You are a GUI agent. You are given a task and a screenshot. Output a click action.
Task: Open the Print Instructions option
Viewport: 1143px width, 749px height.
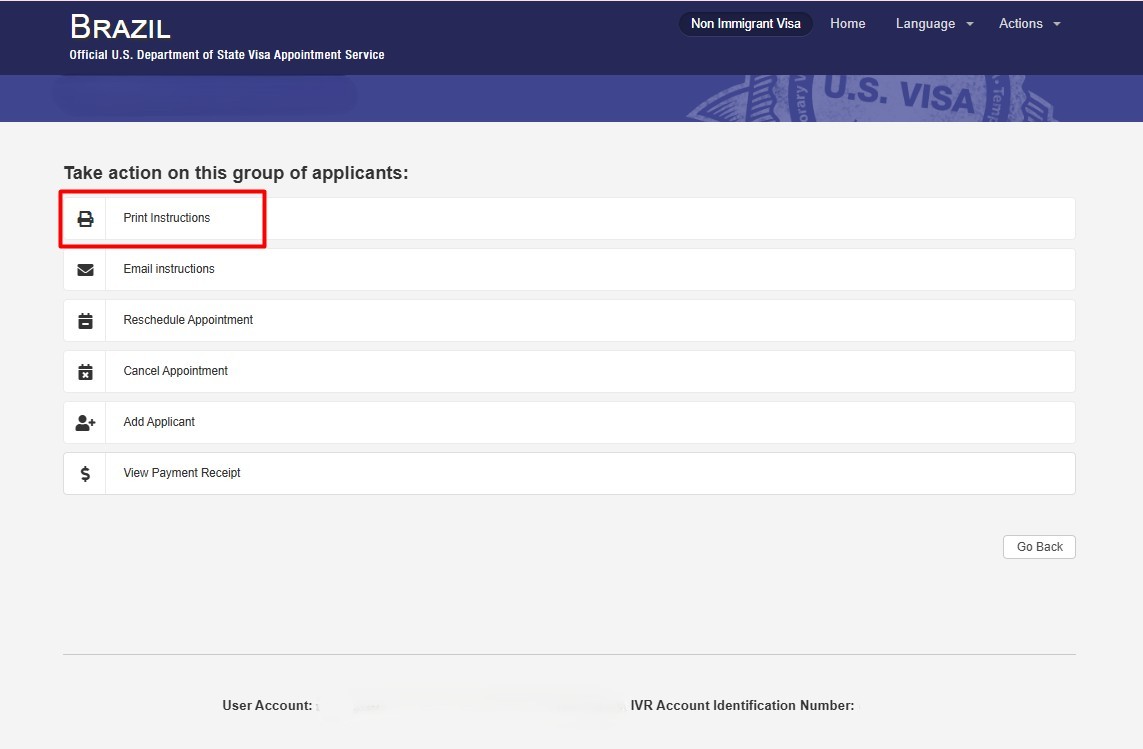pyautogui.click(x=166, y=217)
